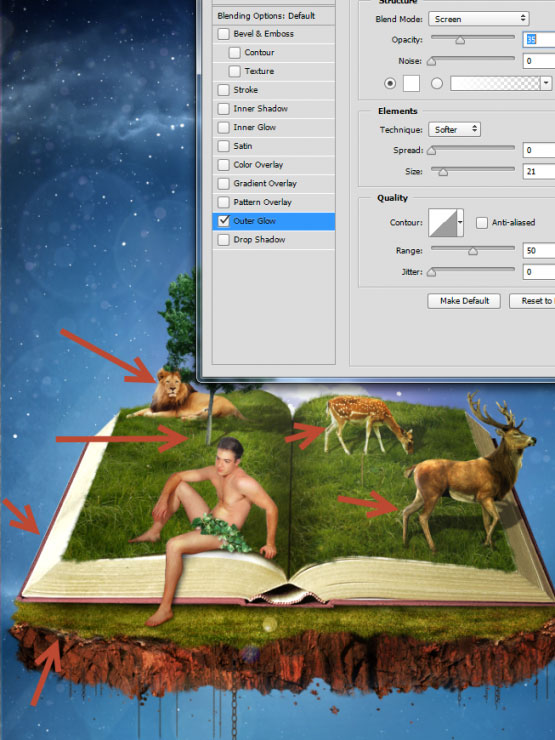Viewport: 555px width, 740px height.
Task: Tick the Contour sub-option checkbox
Action: (235, 52)
